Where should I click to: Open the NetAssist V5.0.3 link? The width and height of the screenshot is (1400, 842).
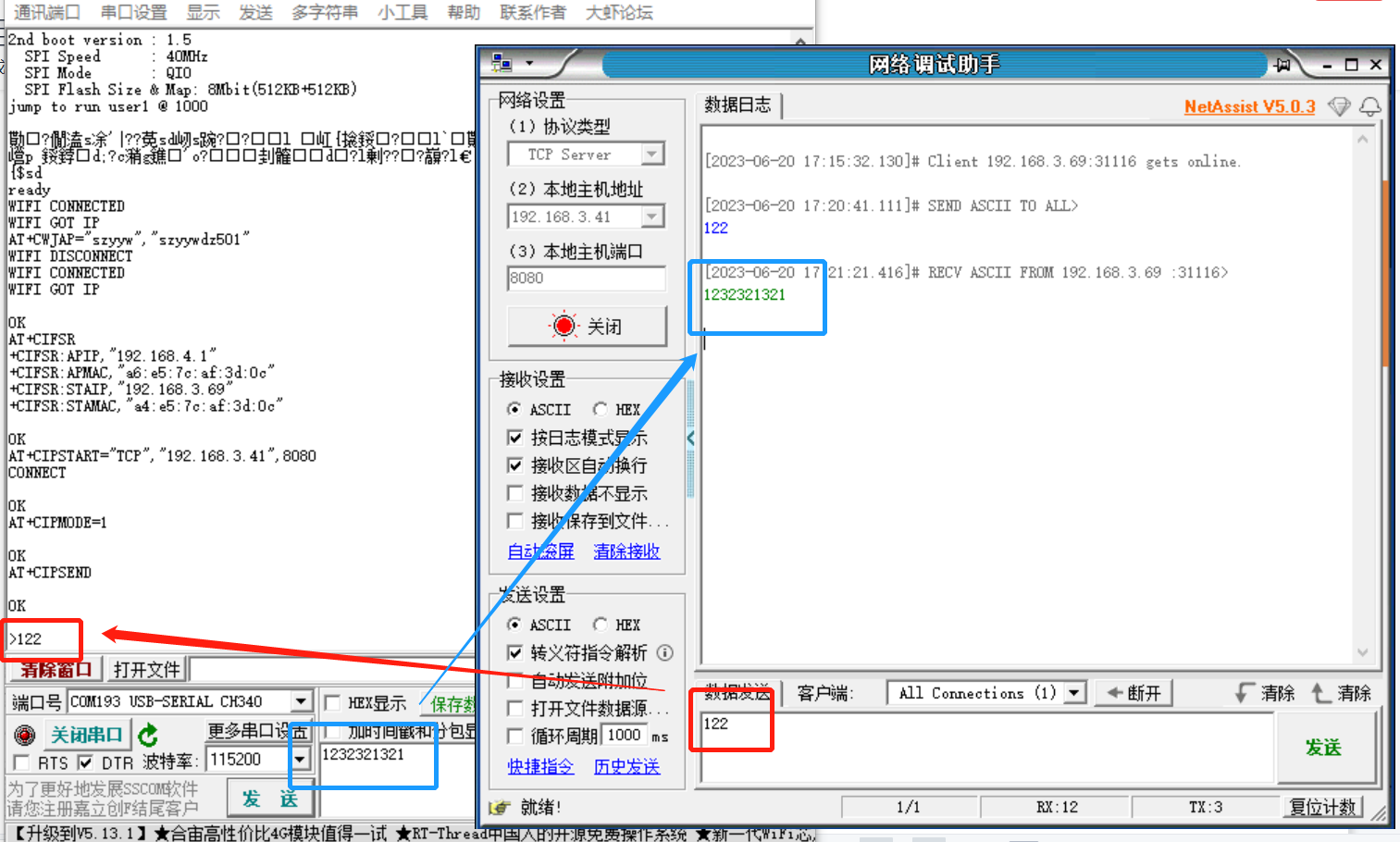tap(1249, 106)
